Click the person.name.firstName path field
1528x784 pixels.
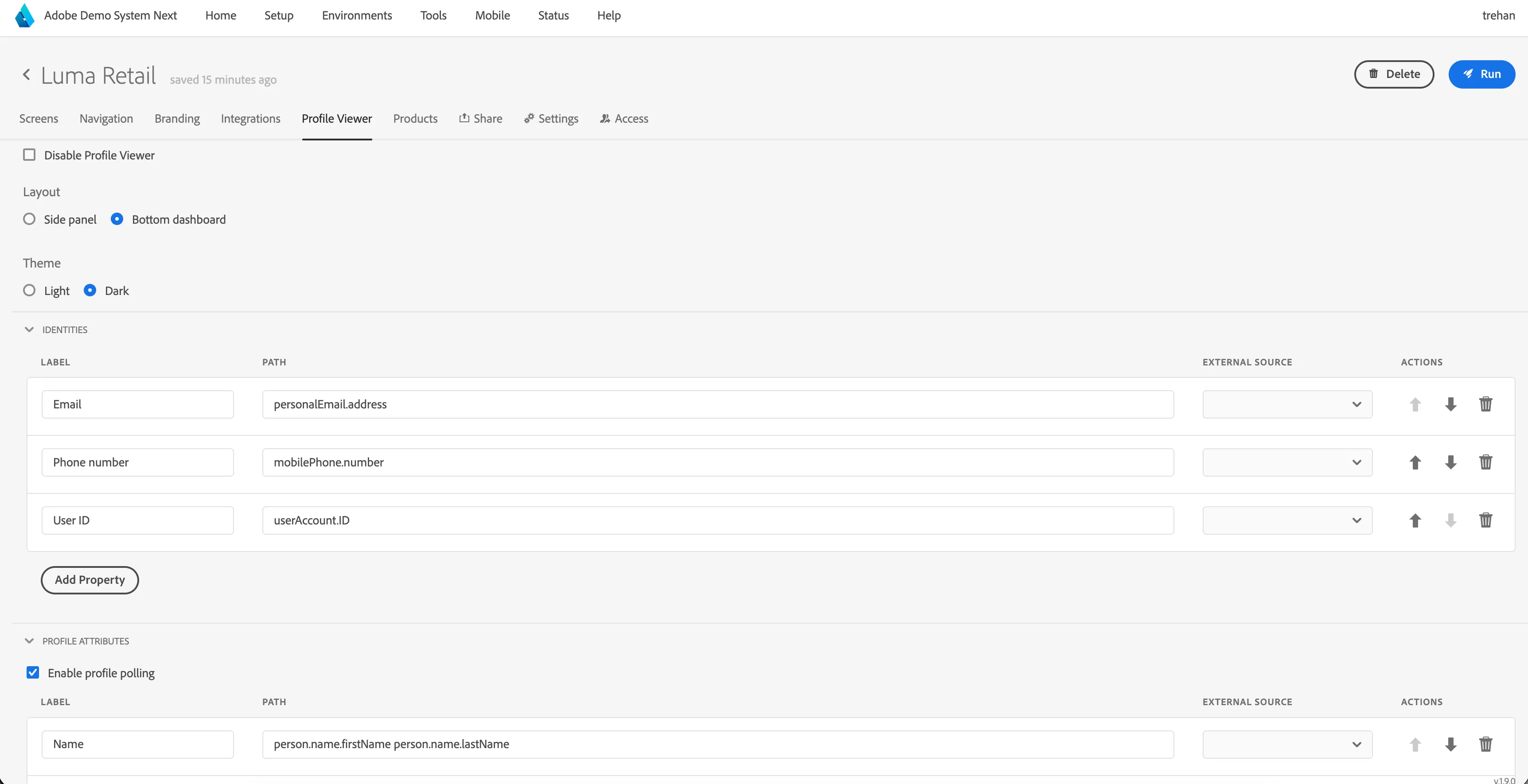[x=718, y=744]
